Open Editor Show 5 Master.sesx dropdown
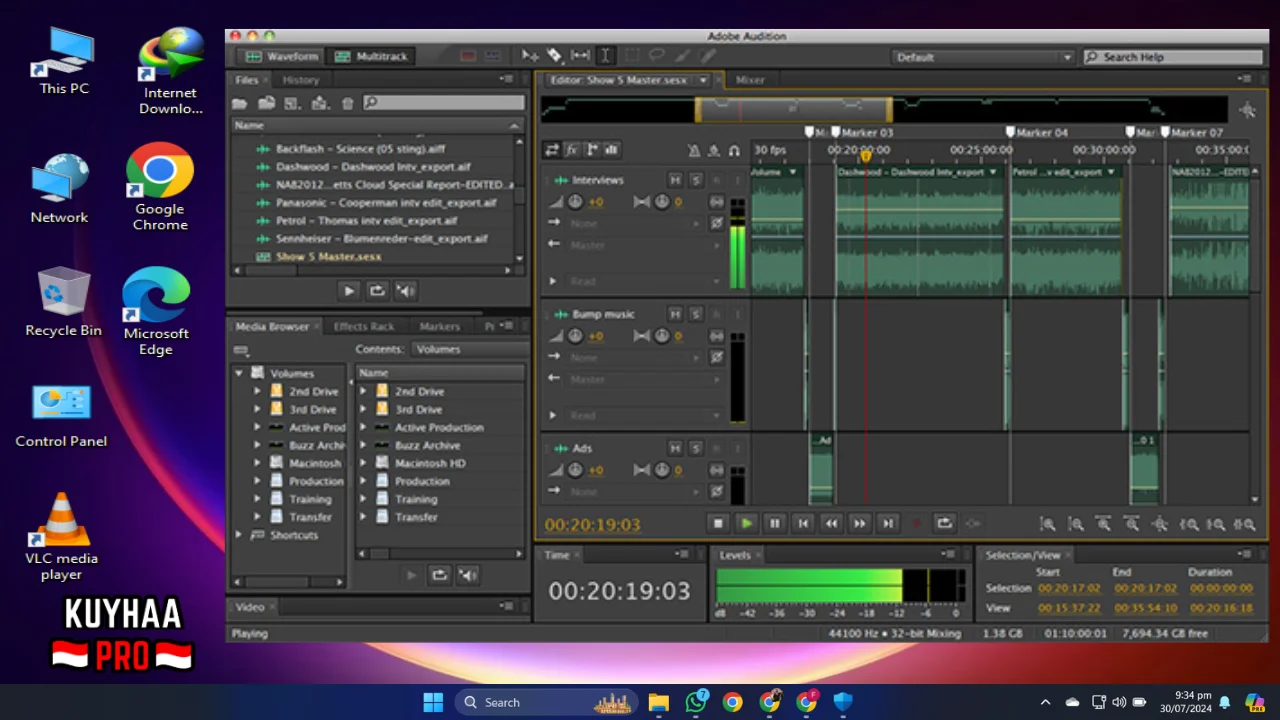This screenshot has height=720, width=1280. point(703,80)
